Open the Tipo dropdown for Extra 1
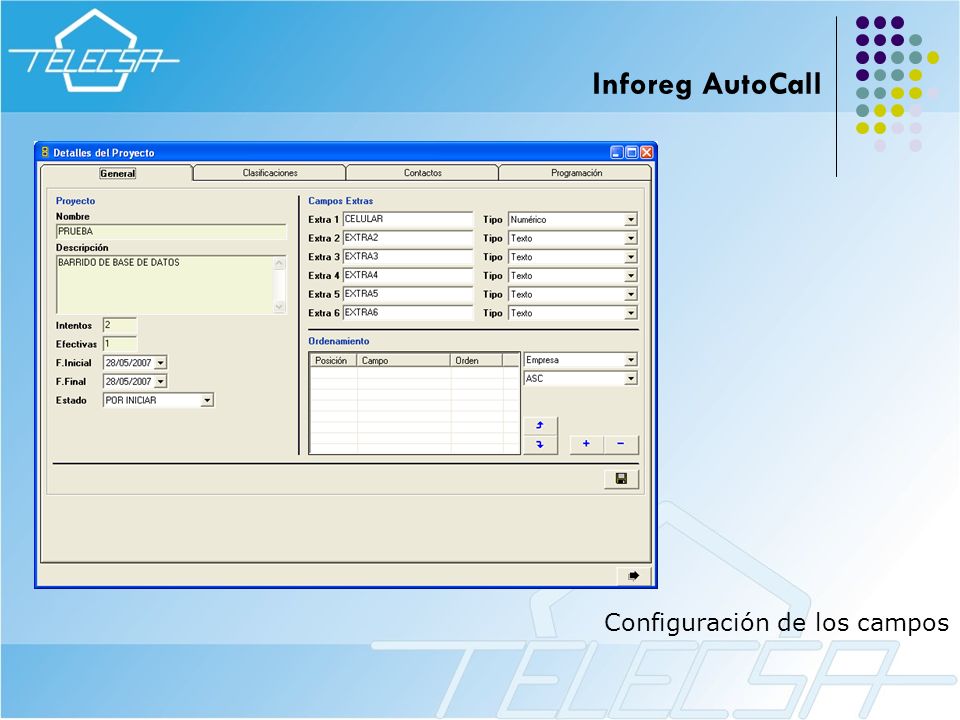Image resolution: width=960 pixels, height=720 pixels. 631,219
